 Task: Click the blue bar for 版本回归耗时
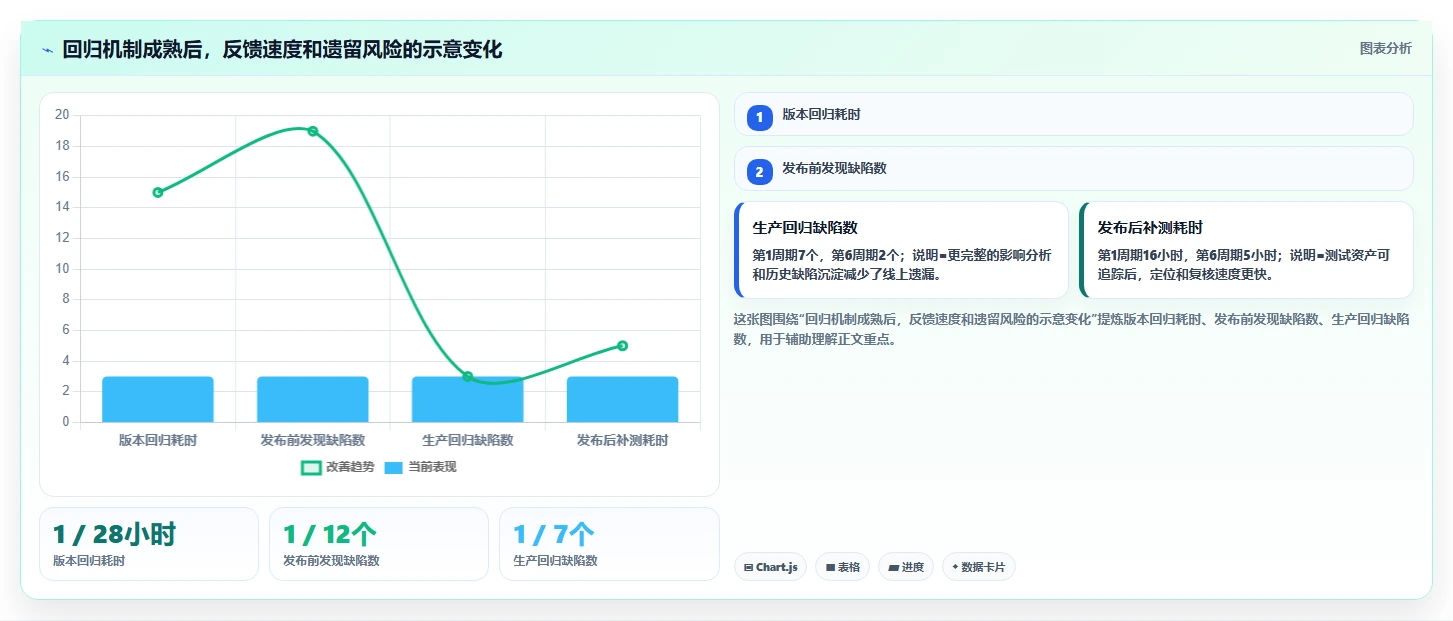(158, 399)
